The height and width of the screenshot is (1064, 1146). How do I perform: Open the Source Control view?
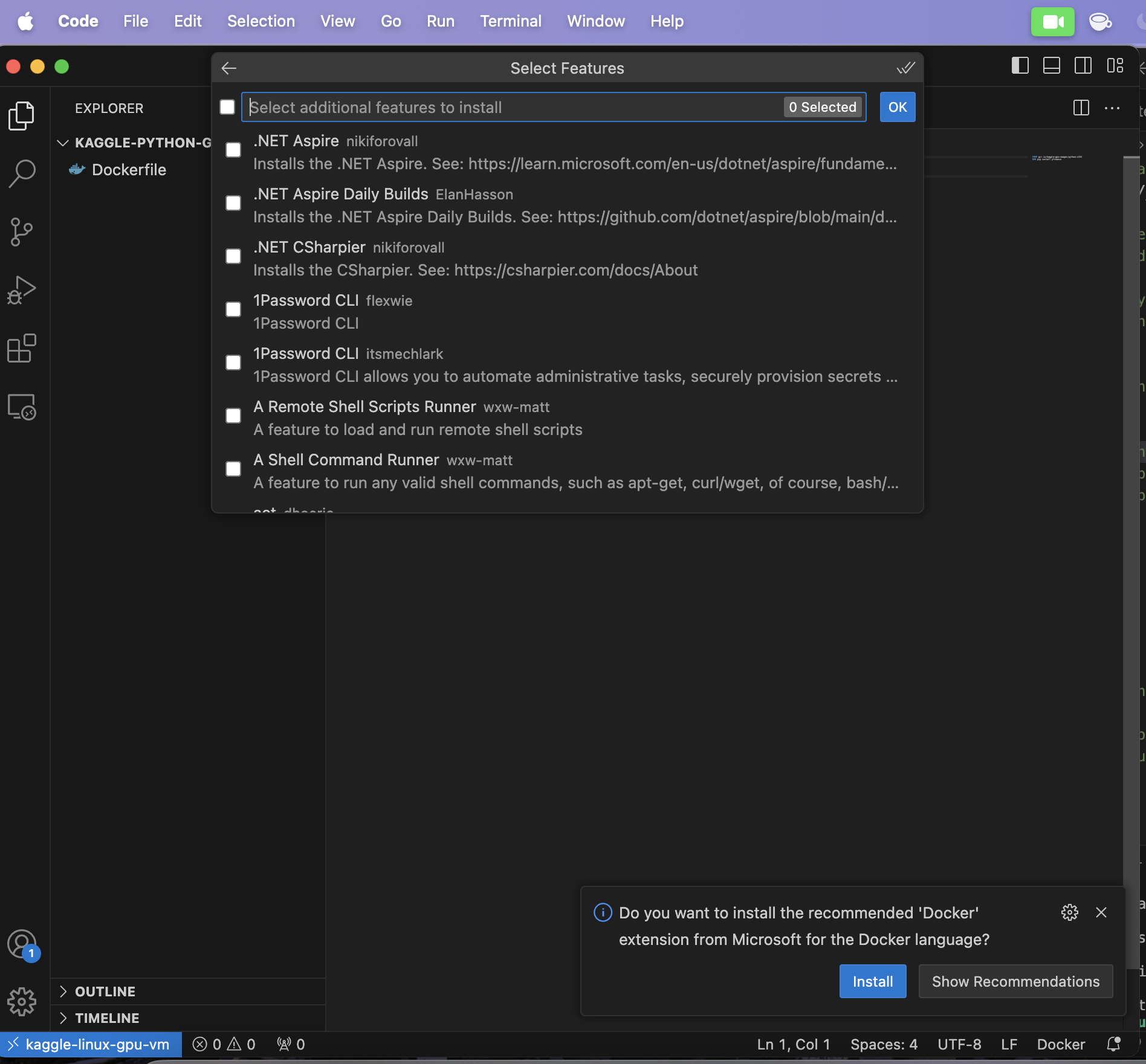click(22, 232)
